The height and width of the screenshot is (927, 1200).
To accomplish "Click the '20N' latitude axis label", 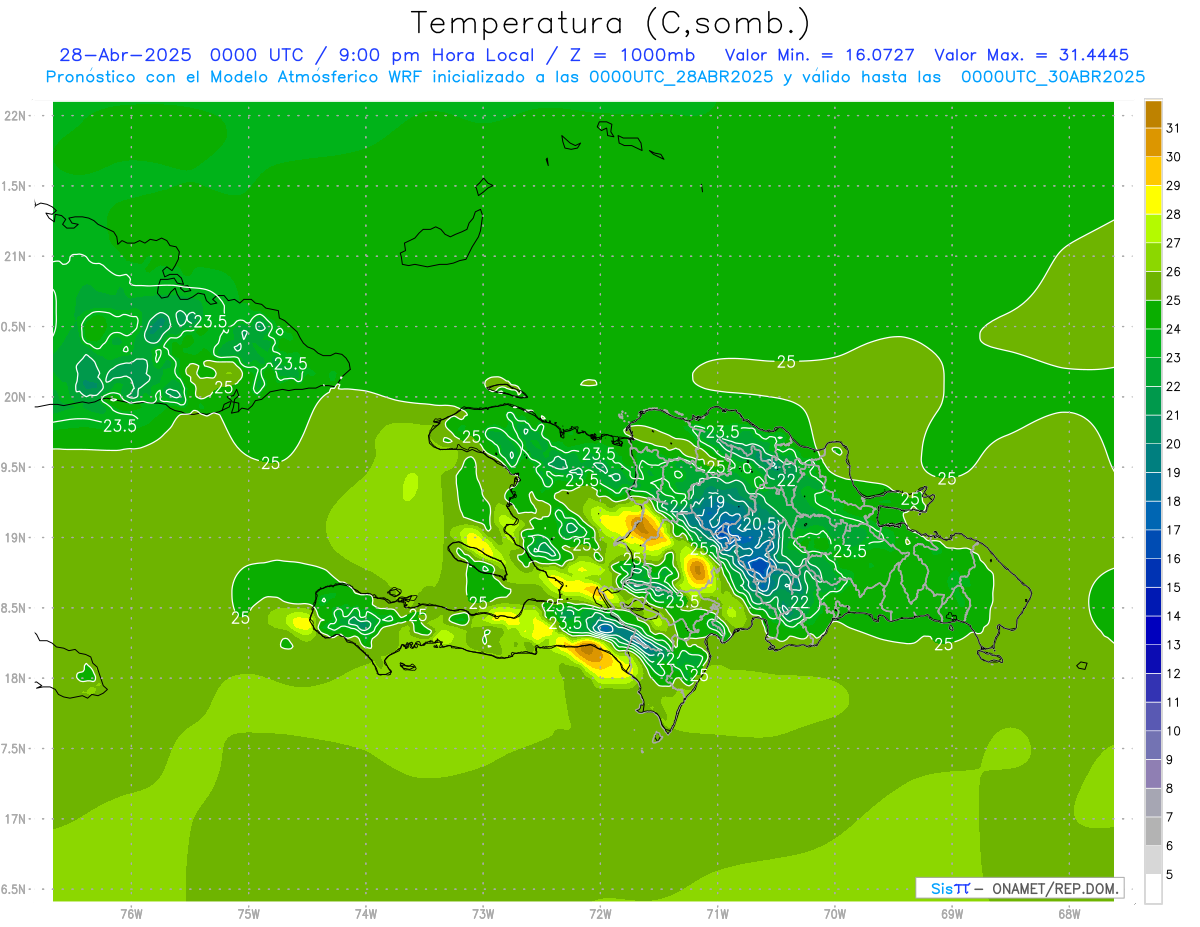I will click(x=14, y=397).
